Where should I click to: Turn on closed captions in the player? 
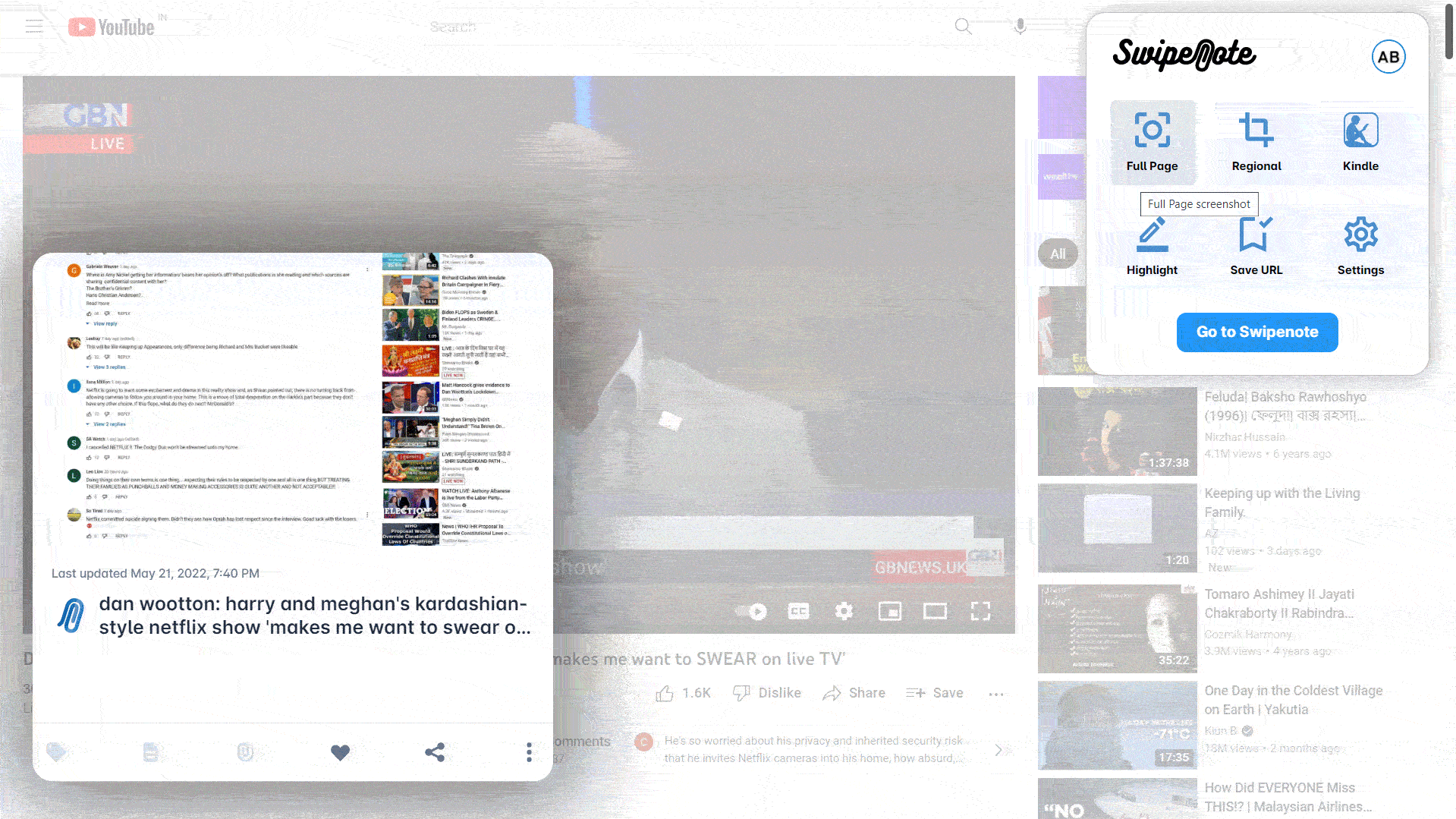pos(799,611)
